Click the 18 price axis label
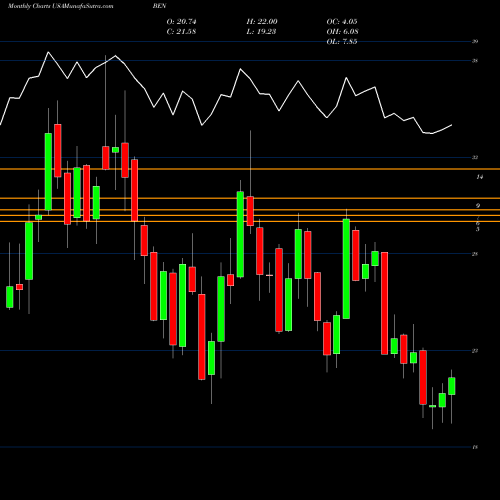 [475, 447]
